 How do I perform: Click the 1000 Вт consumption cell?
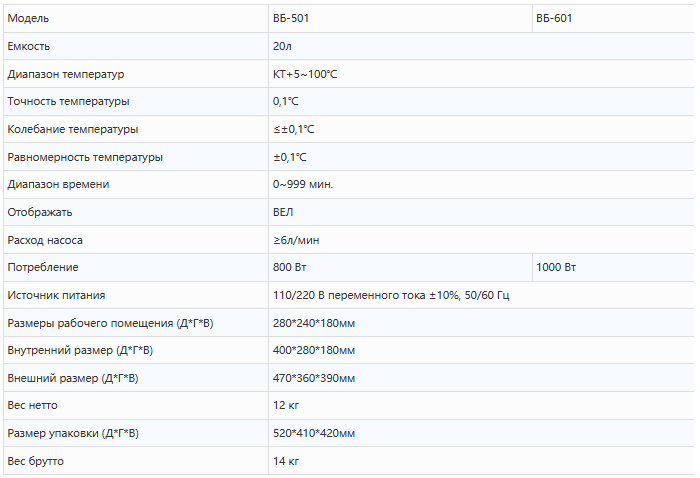click(x=556, y=268)
